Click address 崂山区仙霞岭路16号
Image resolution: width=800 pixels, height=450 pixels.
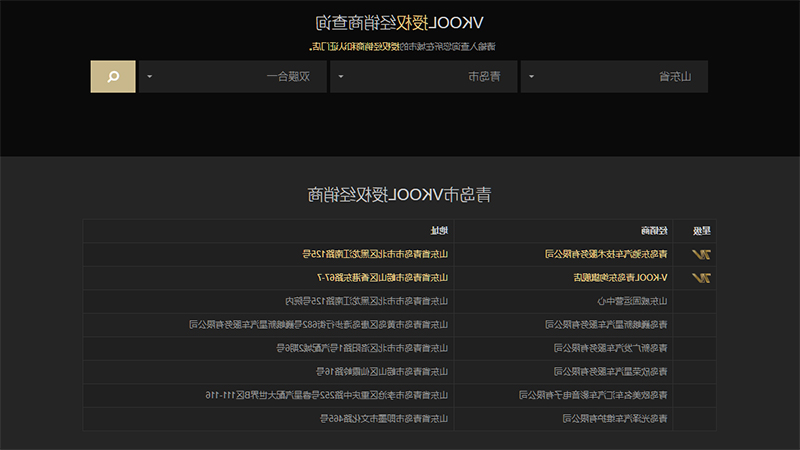[x=382, y=371]
